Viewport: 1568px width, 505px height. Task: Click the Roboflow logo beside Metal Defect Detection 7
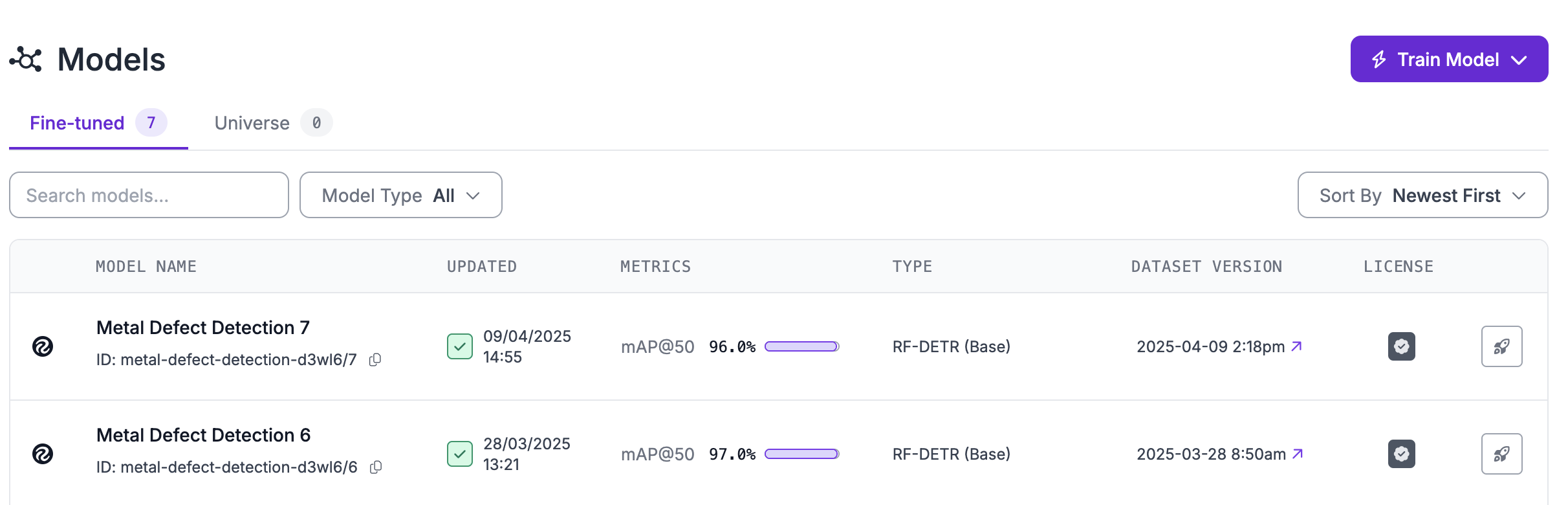[43, 346]
